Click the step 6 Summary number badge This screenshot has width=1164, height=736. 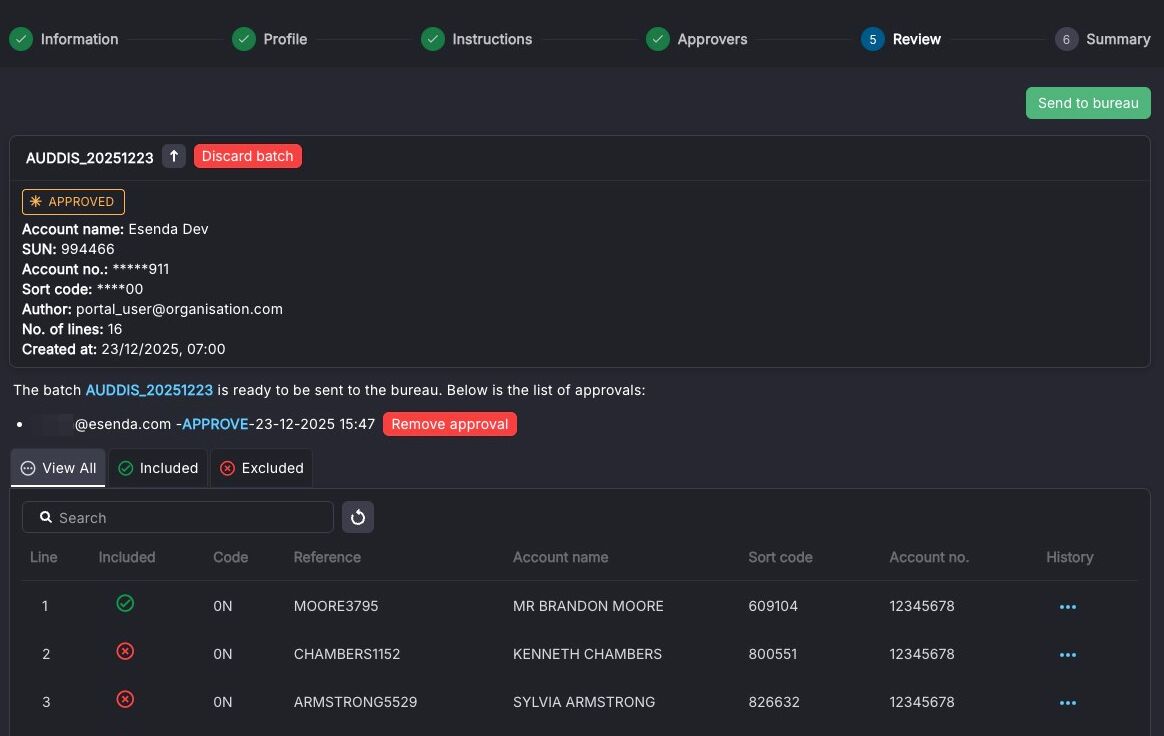pyautogui.click(x=1066, y=39)
